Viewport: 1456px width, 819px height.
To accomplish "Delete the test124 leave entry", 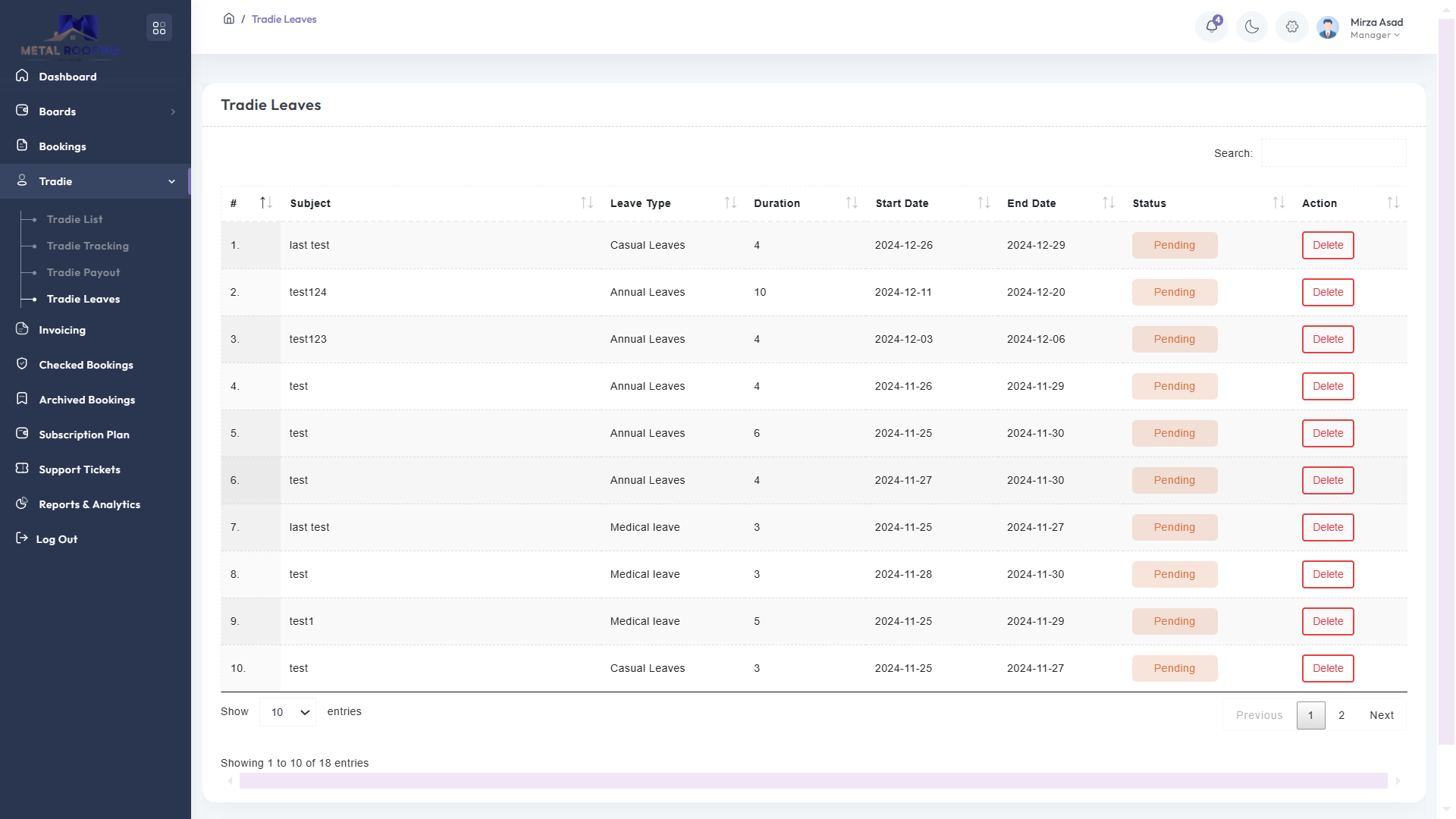I will coord(1327,292).
